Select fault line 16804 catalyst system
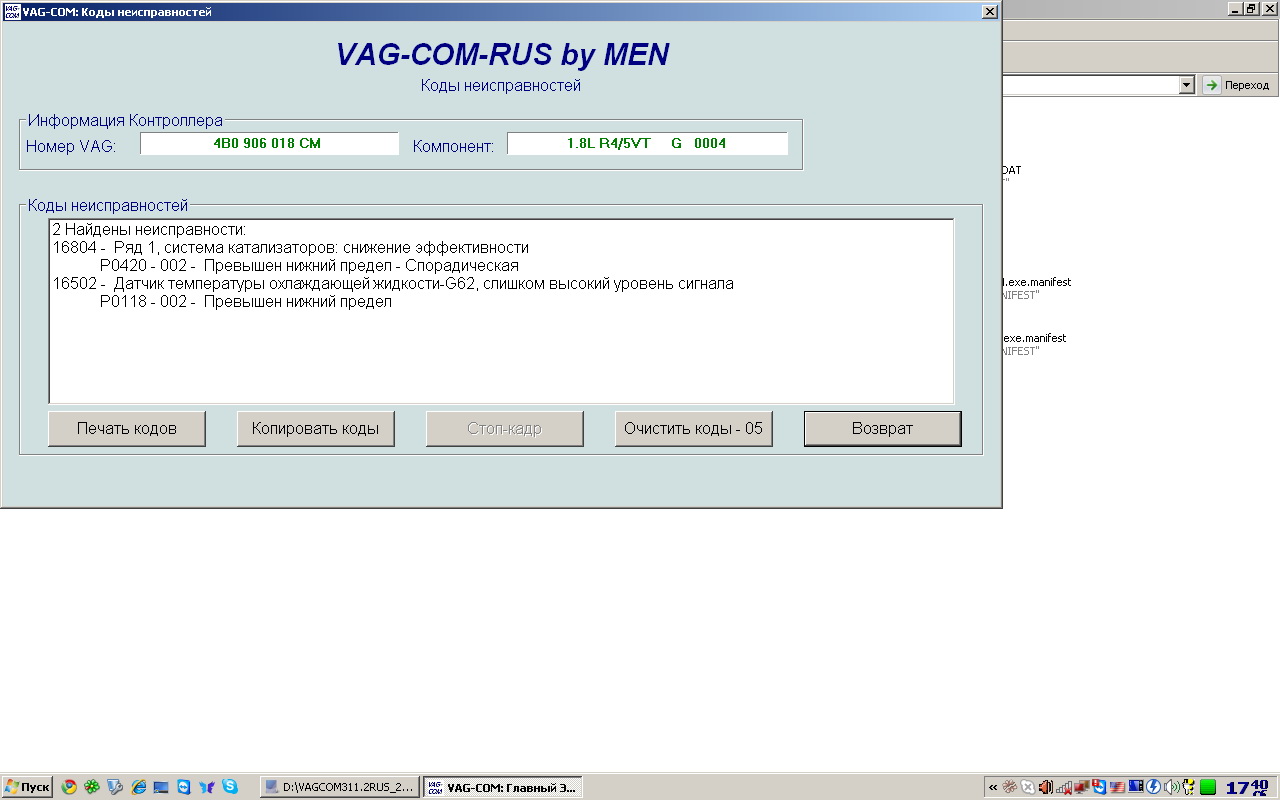This screenshot has height=800, width=1280. pos(290,248)
